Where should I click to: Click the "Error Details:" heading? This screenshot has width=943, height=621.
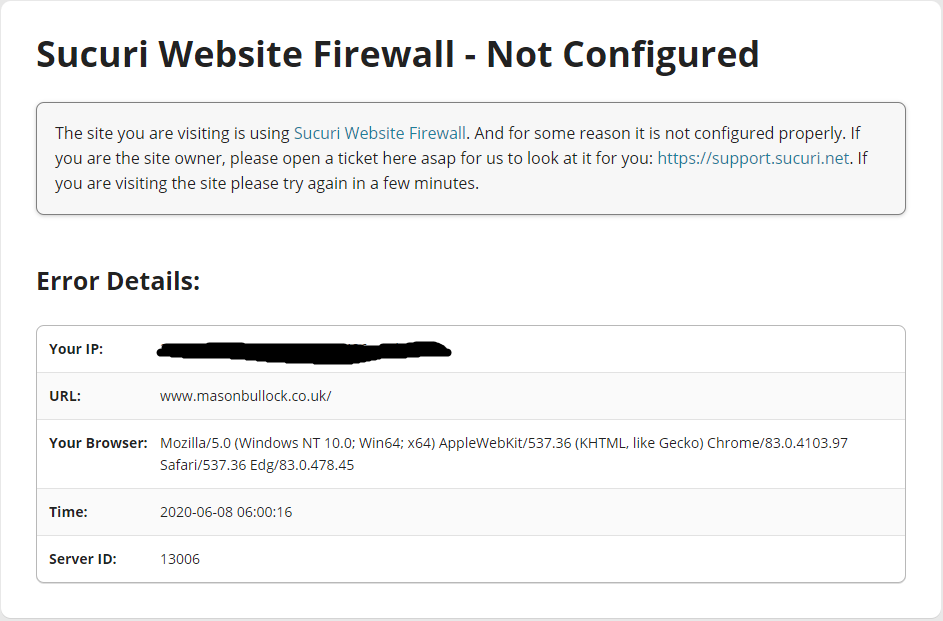(x=118, y=281)
